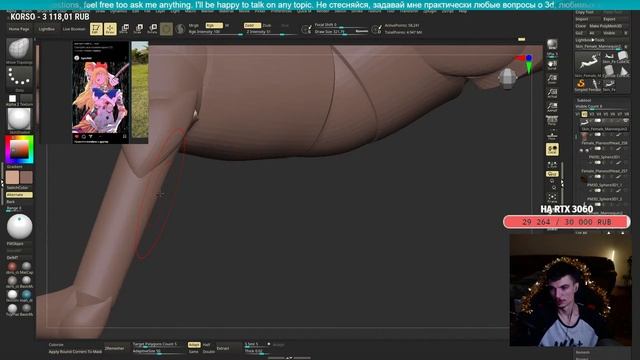Click the Export tool button
The height and width of the screenshot is (360, 640).
[609, 19]
